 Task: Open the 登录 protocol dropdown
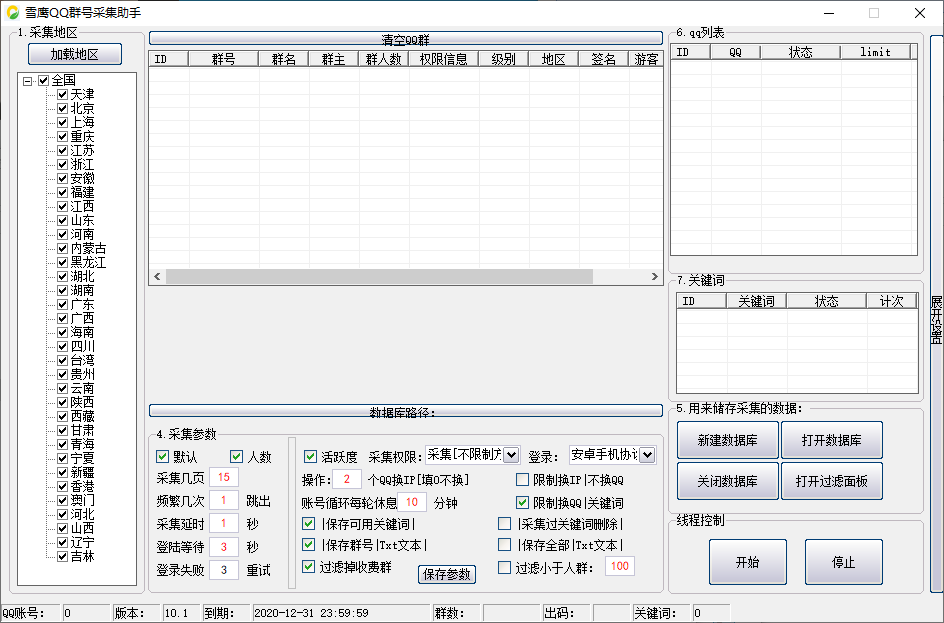pos(647,455)
